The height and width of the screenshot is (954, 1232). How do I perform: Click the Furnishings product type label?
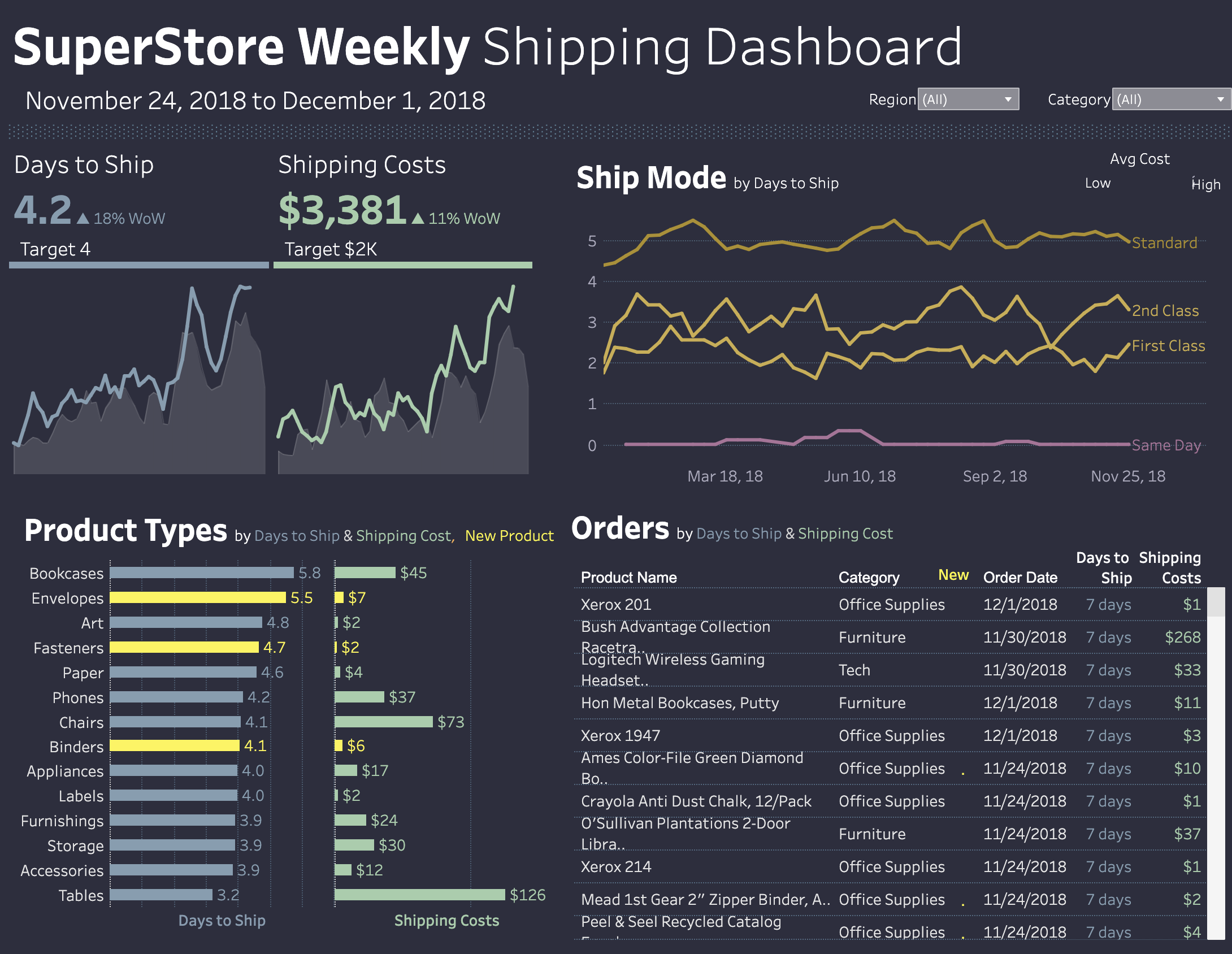62,821
